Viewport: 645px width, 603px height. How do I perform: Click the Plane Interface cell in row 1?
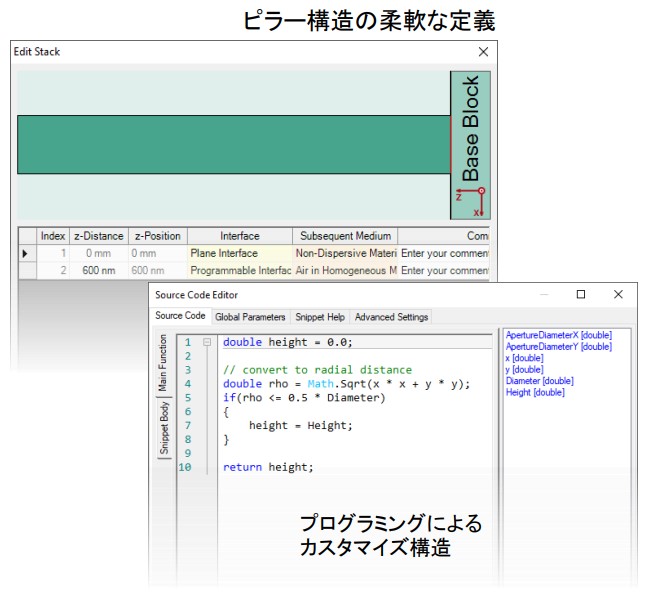pos(239,254)
